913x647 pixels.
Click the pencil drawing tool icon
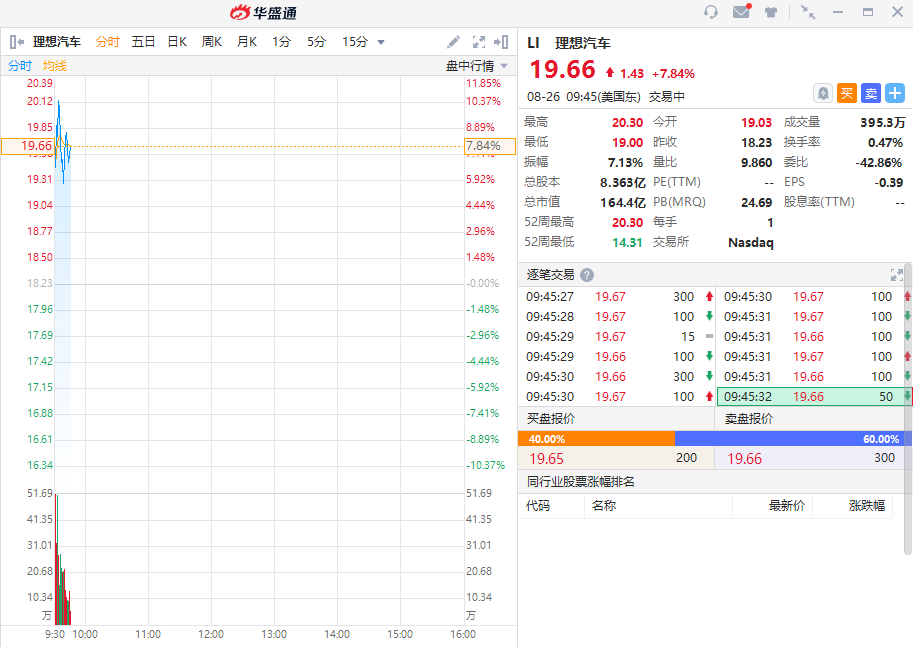pyautogui.click(x=453, y=42)
